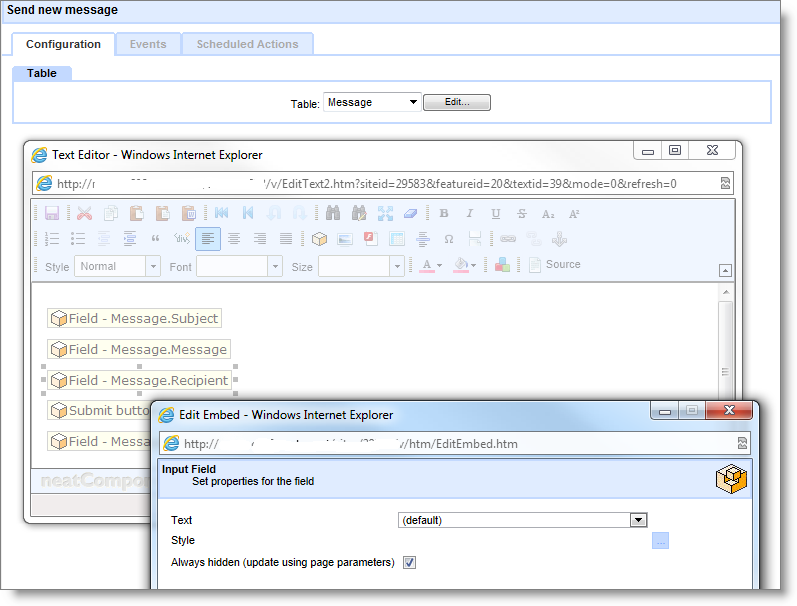797x606 pixels.
Task: Open the Text (default) dropdown
Action: coord(523,520)
